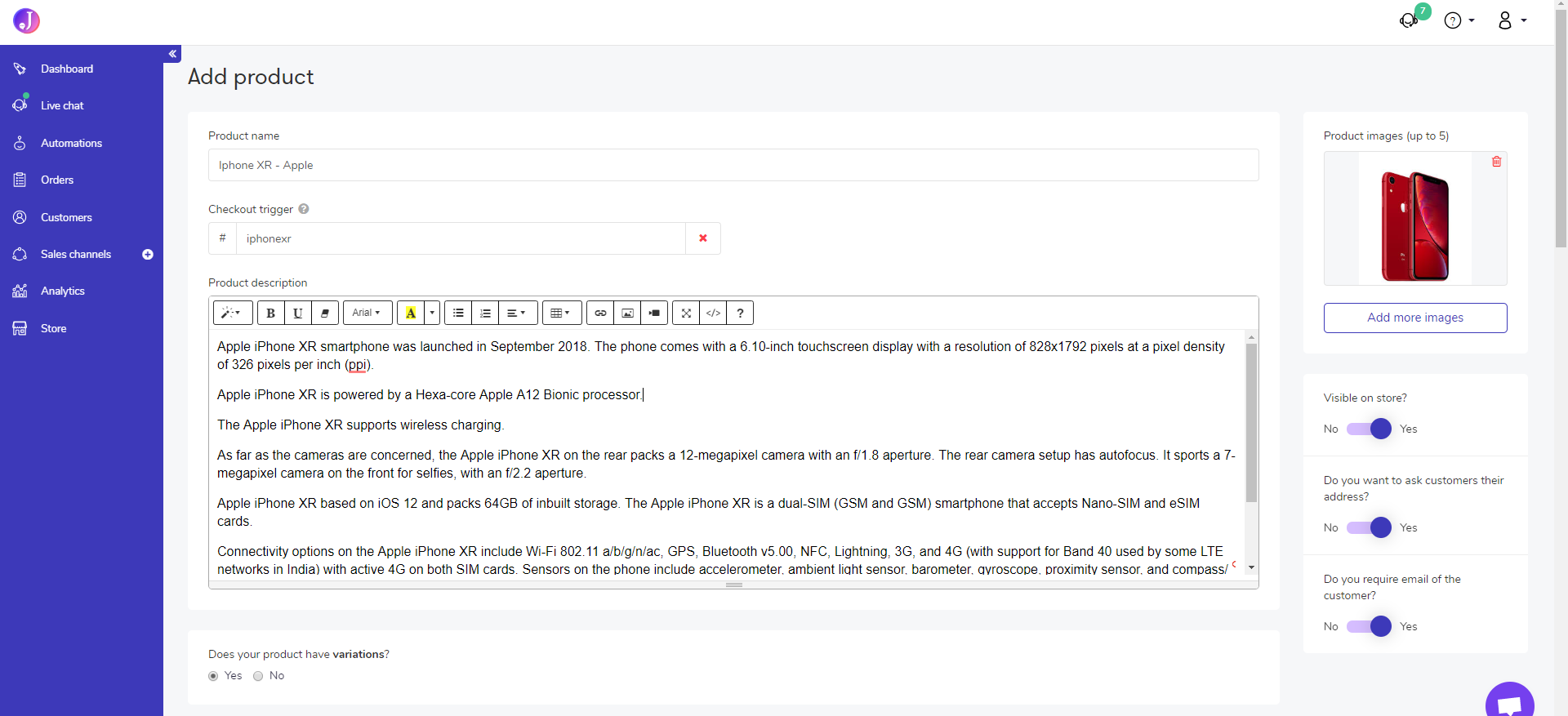Toggle the Visible on store switch
The height and width of the screenshot is (716, 1568).
[1370, 429]
